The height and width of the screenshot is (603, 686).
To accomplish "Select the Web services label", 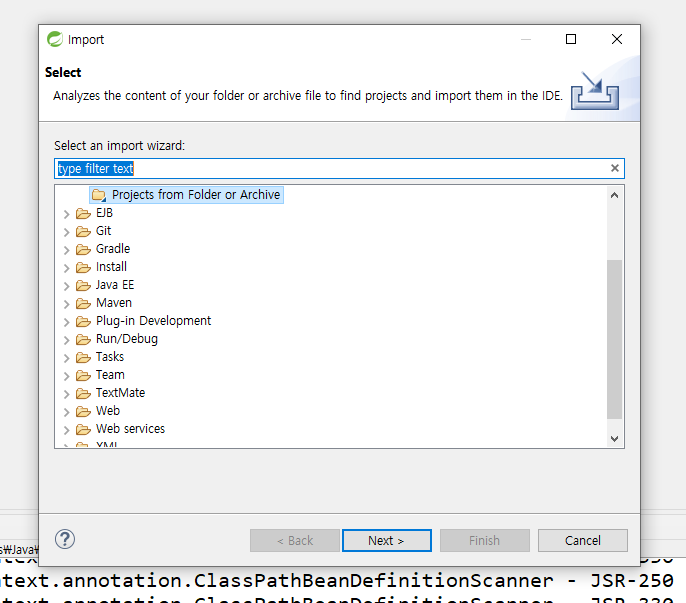I will point(130,429).
